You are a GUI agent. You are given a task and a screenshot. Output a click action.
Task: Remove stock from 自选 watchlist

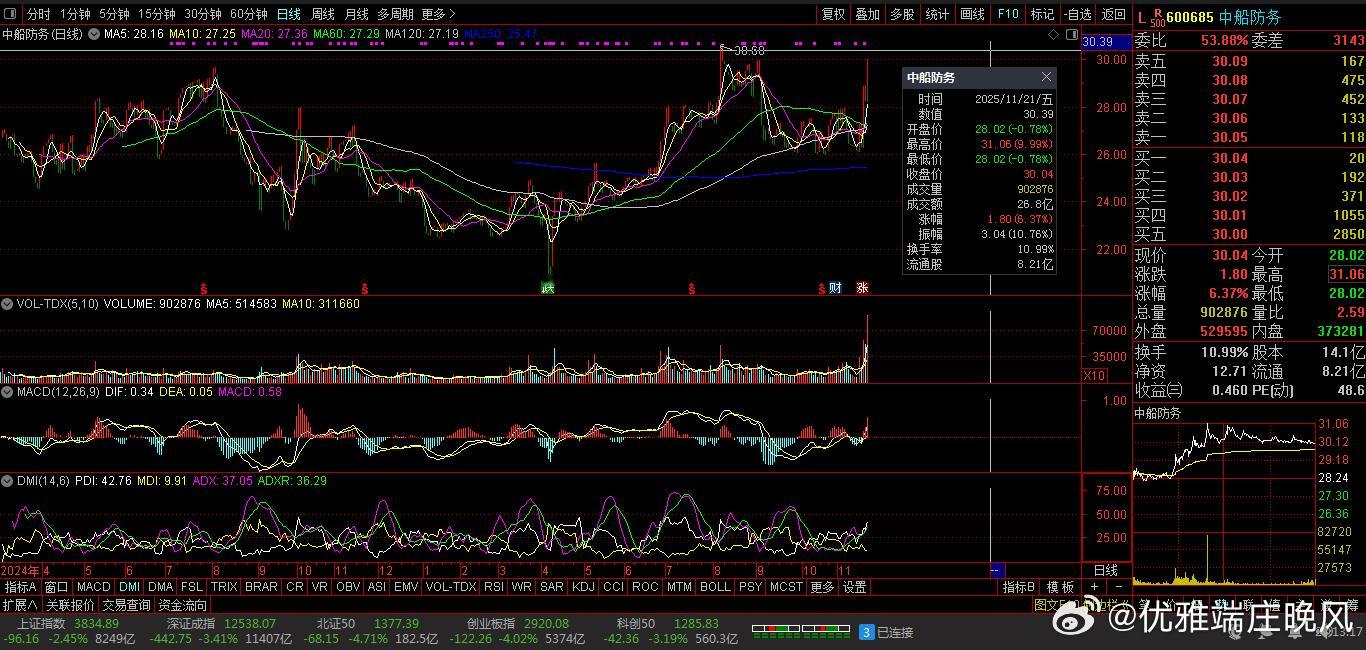click(x=1077, y=14)
